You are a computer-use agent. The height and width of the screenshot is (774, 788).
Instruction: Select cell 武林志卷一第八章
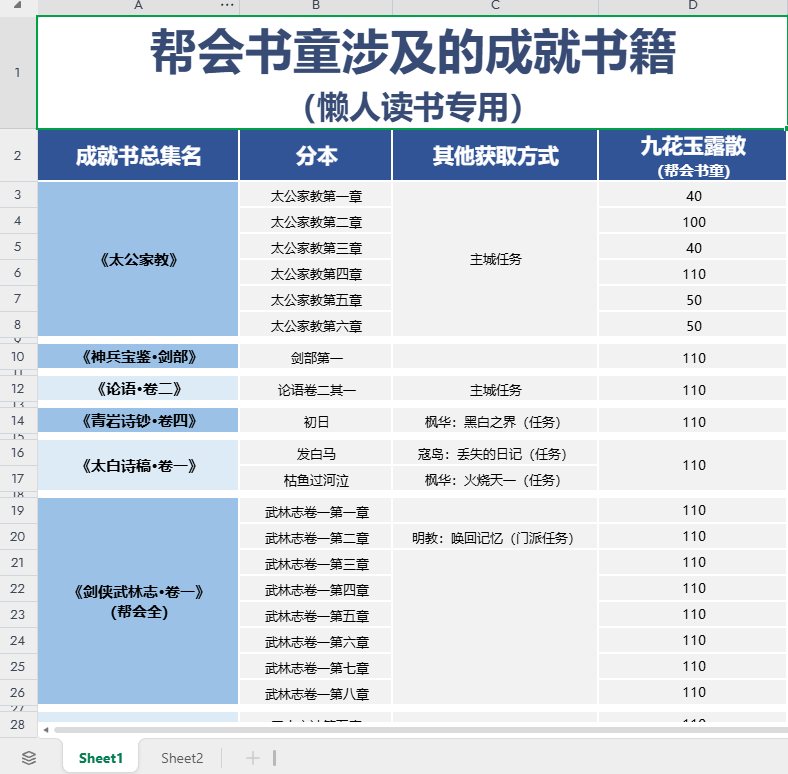316,693
